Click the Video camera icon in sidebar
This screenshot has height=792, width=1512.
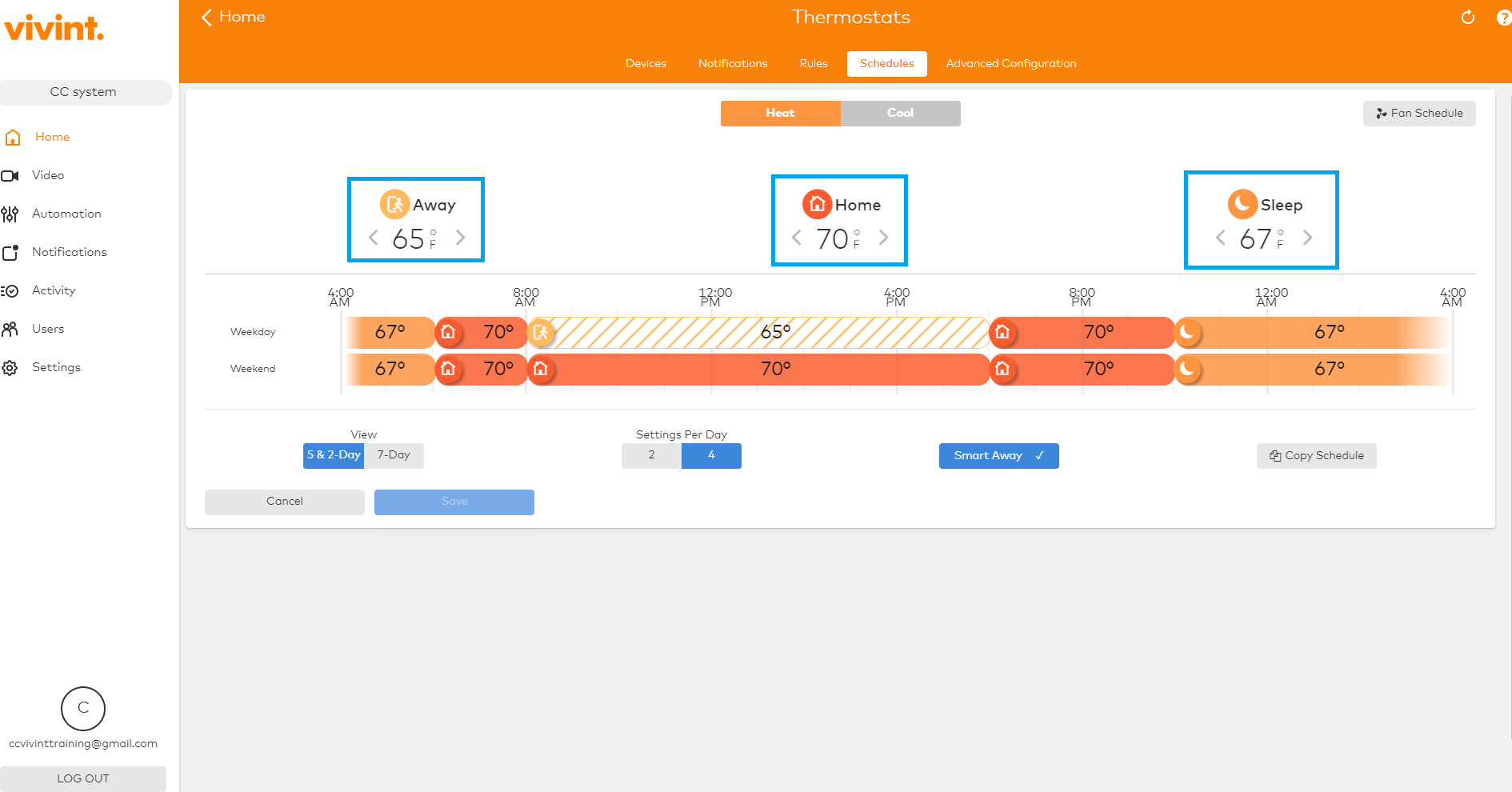(10, 175)
